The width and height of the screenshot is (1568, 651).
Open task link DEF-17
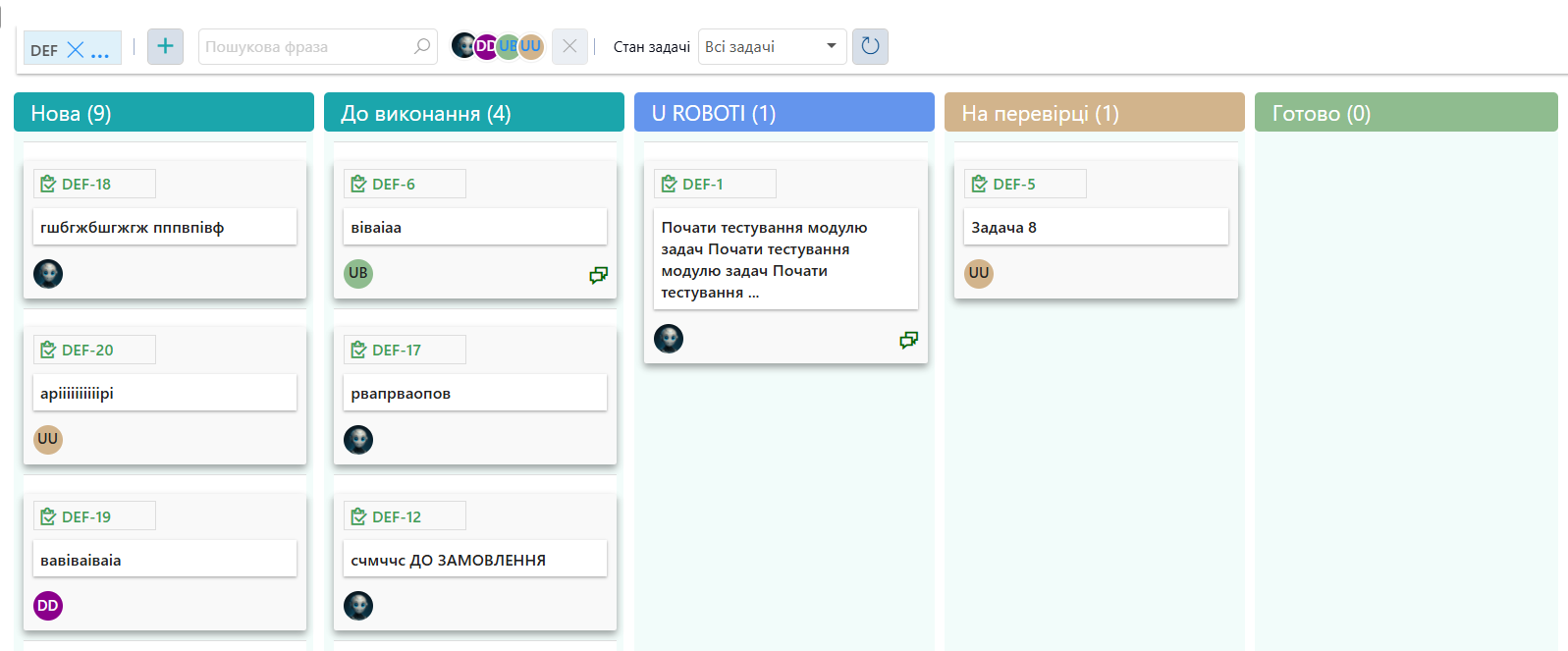(x=397, y=351)
